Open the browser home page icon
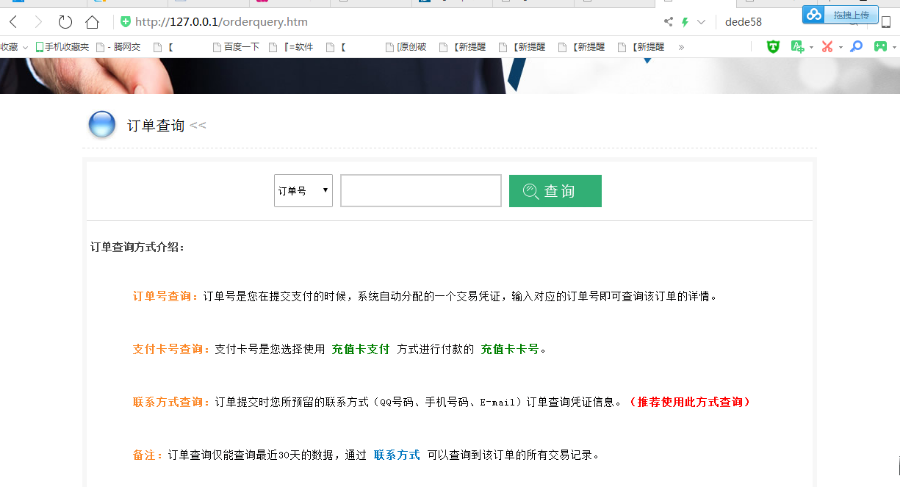Viewport: 900px width, 487px height. pyautogui.click(x=92, y=22)
